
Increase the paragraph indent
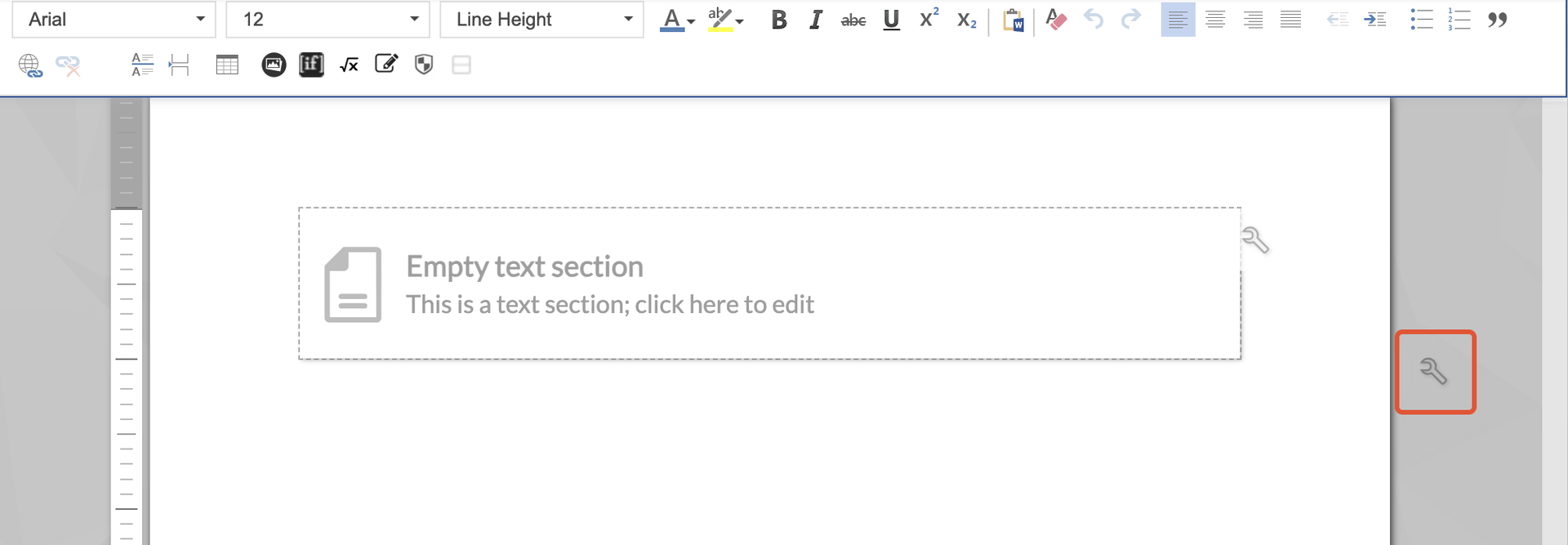(x=1375, y=20)
